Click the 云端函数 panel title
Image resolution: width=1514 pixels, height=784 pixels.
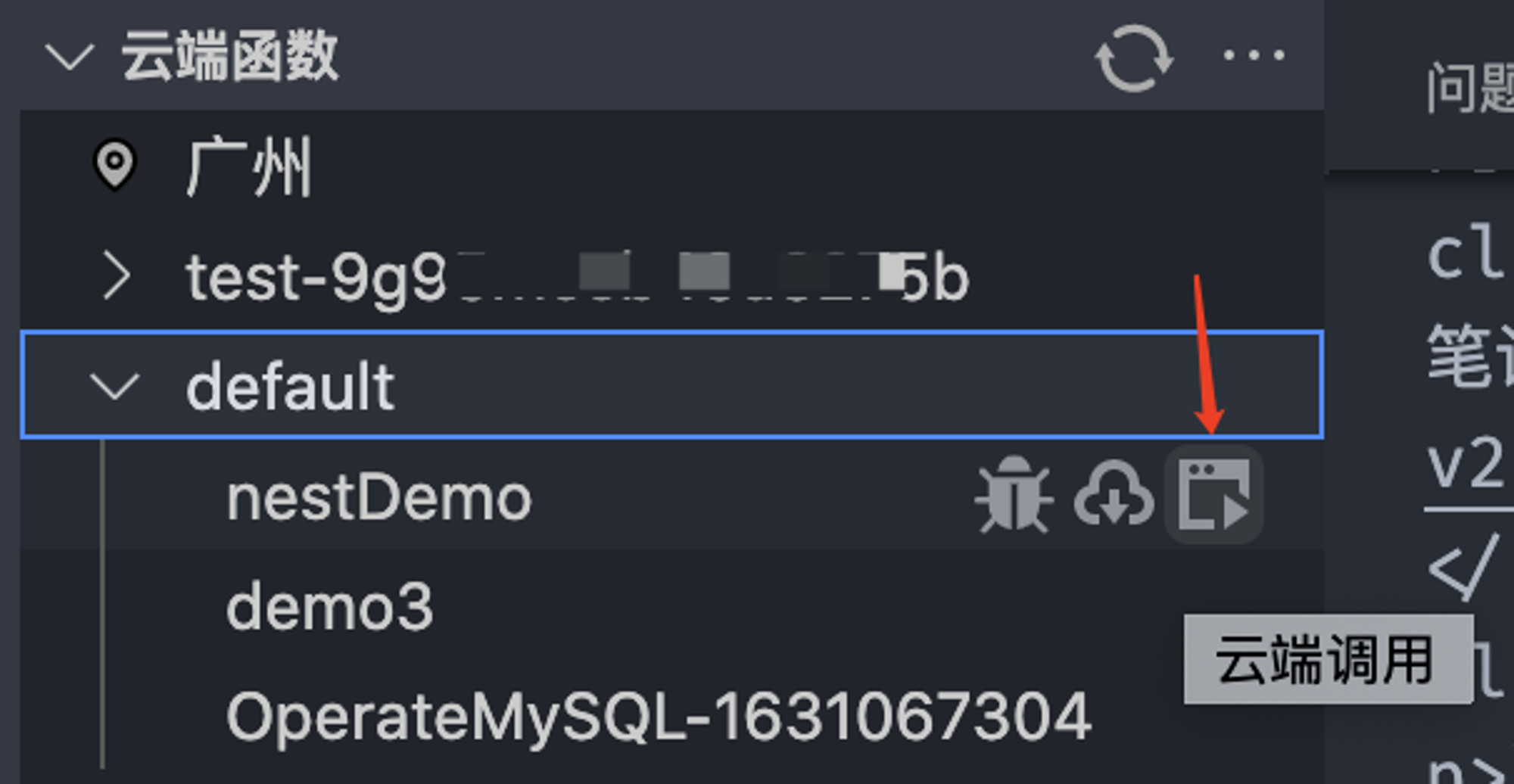point(229,56)
